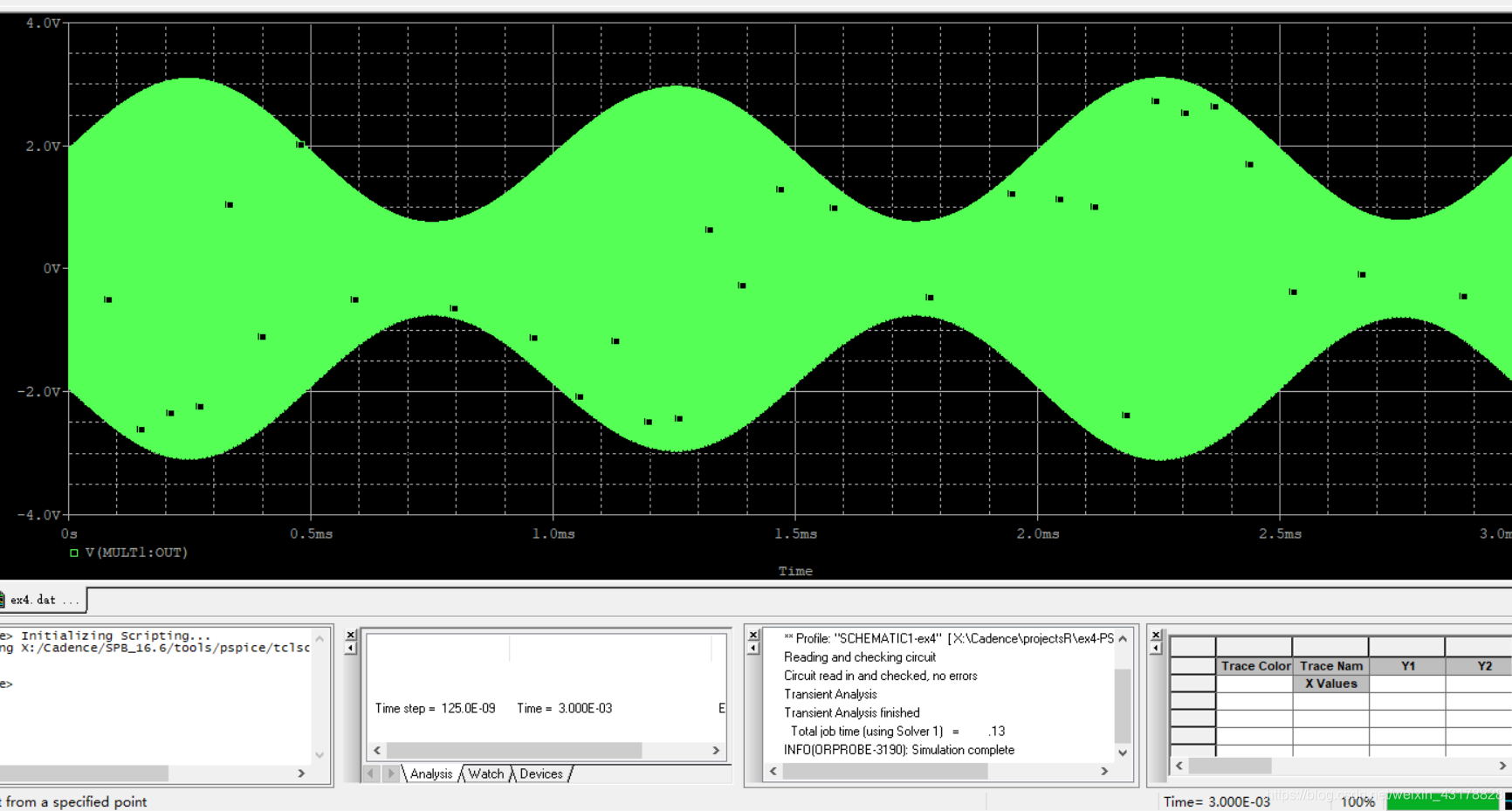Click the Trace Nam column header

[1330, 666]
